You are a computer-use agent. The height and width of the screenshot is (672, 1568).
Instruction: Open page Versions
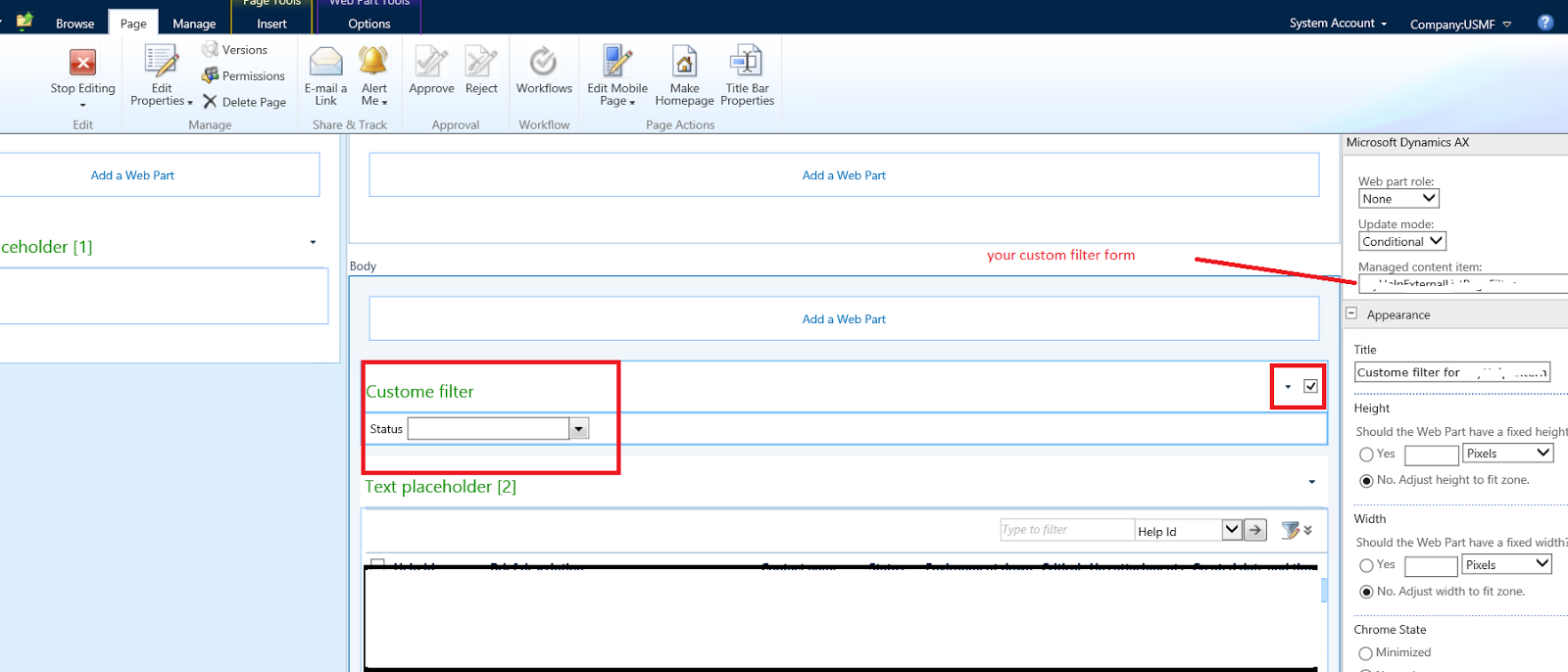(x=235, y=50)
